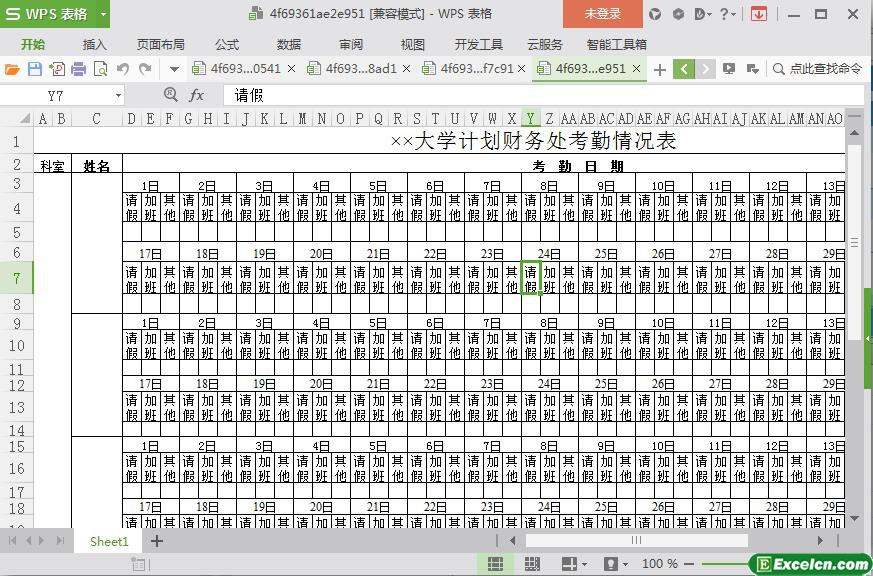Click the export to PDF icon
This screenshot has height=576, width=873.
point(57,69)
